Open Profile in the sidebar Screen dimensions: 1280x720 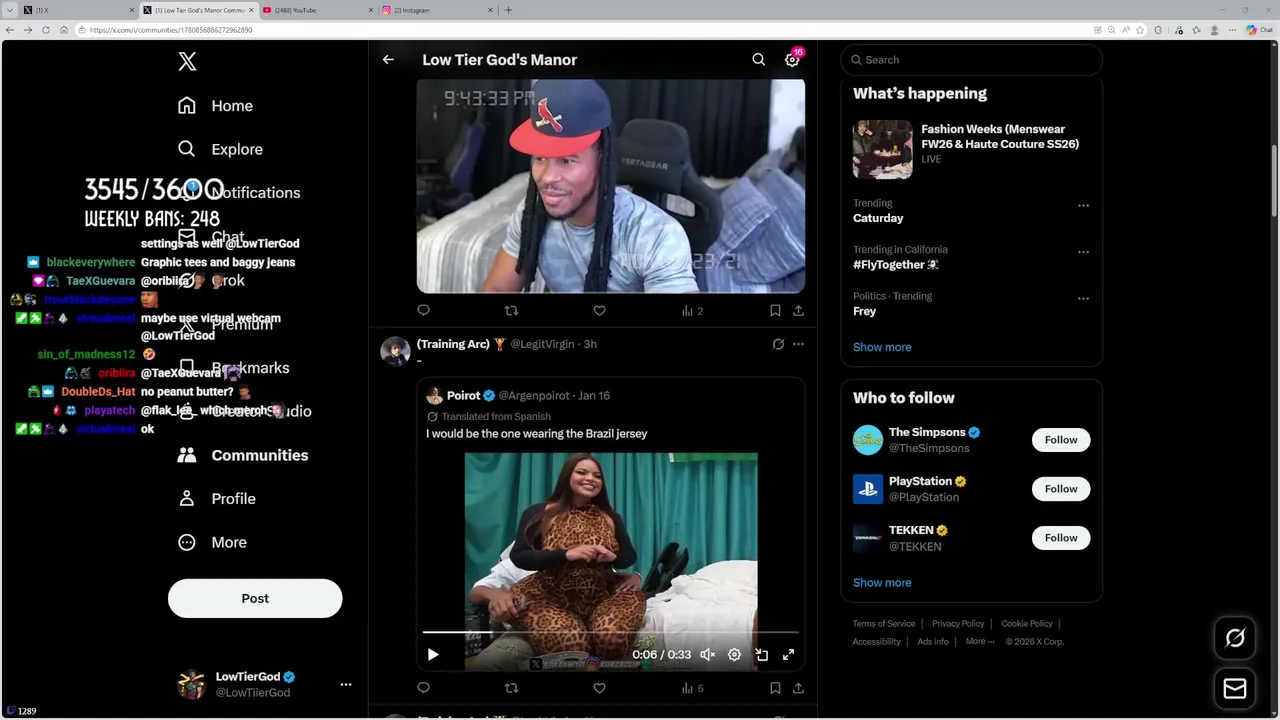pyautogui.click(x=216, y=498)
